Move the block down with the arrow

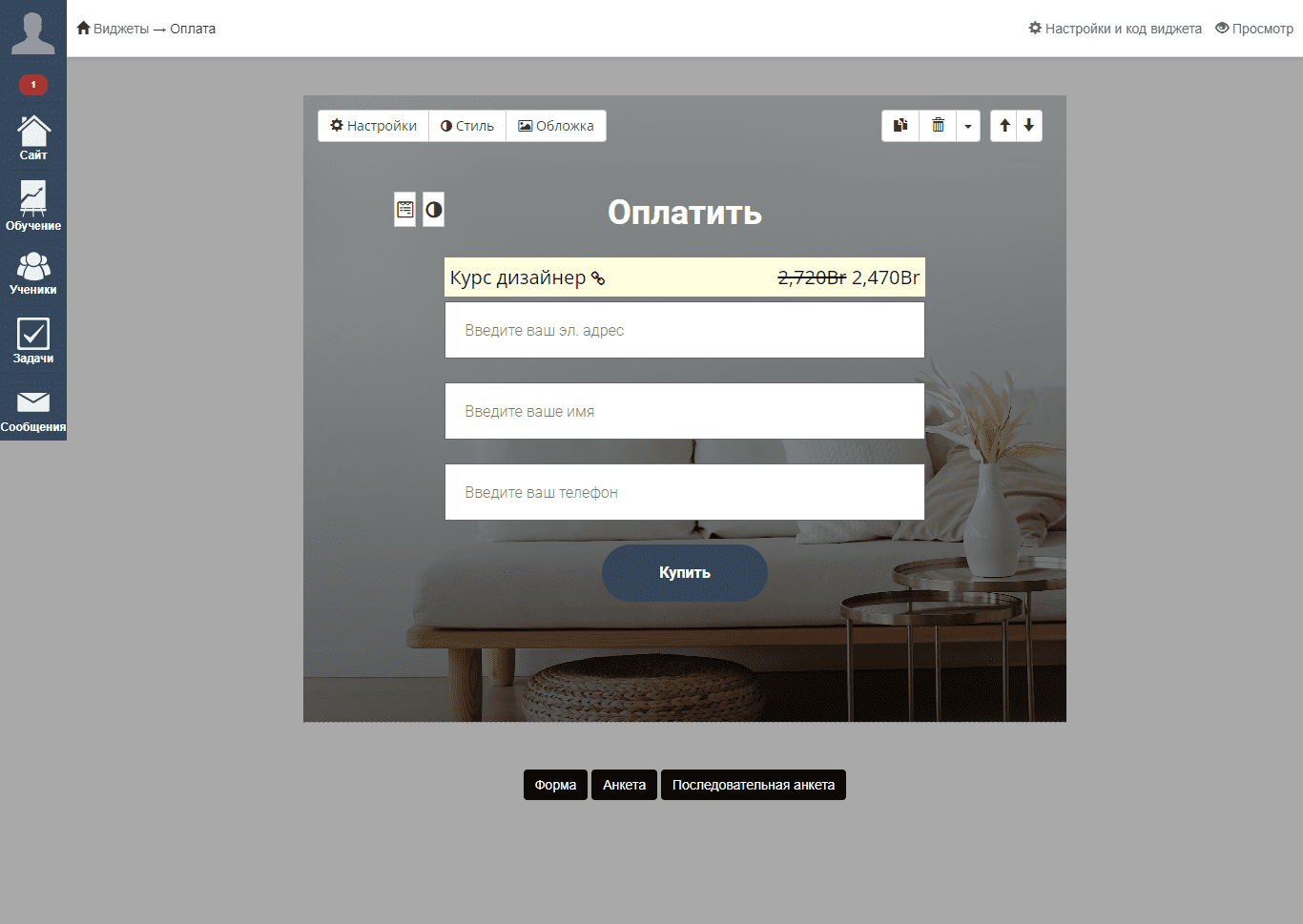click(x=1029, y=126)
